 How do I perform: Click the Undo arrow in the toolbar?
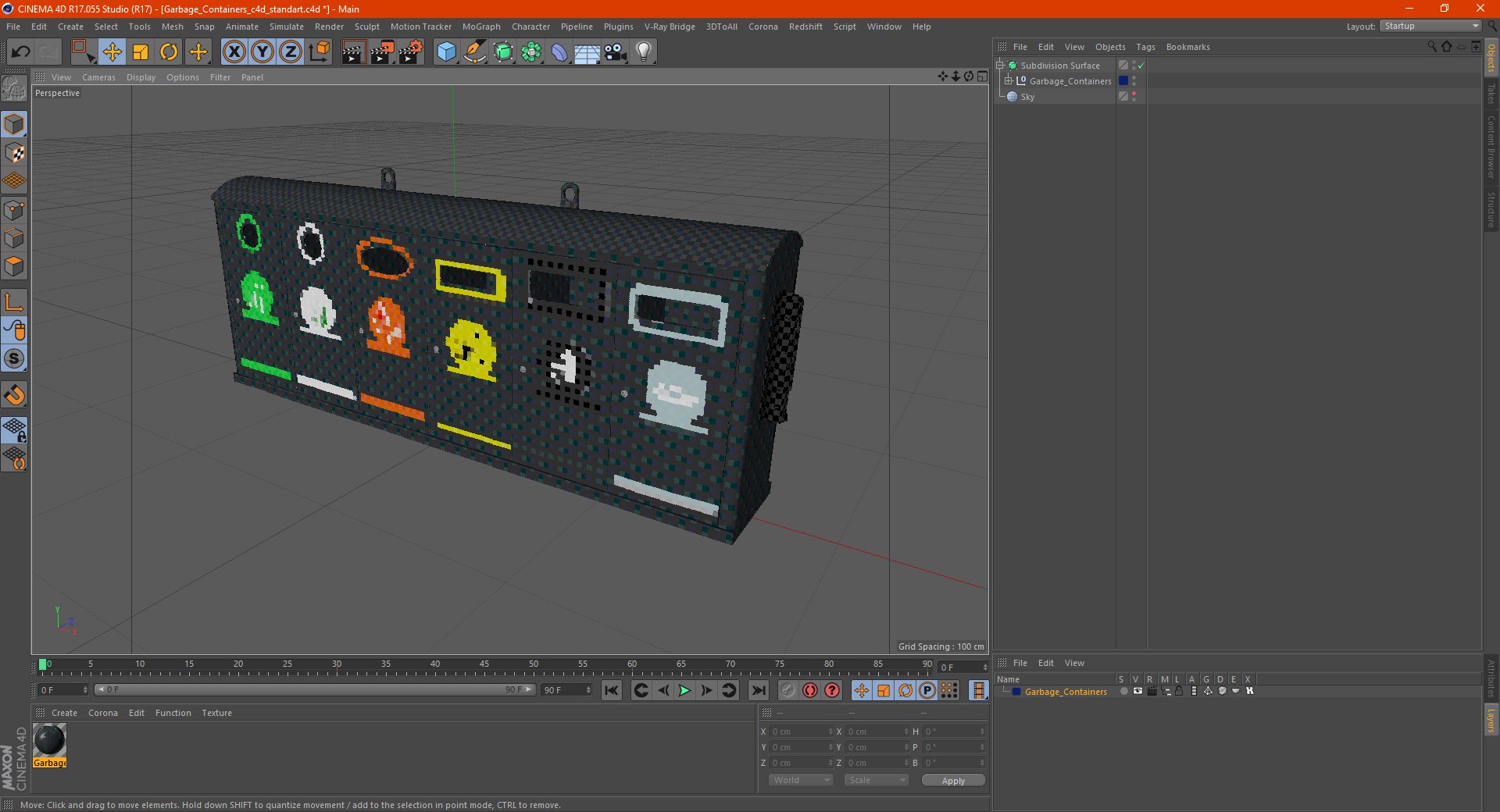(20, 52)
